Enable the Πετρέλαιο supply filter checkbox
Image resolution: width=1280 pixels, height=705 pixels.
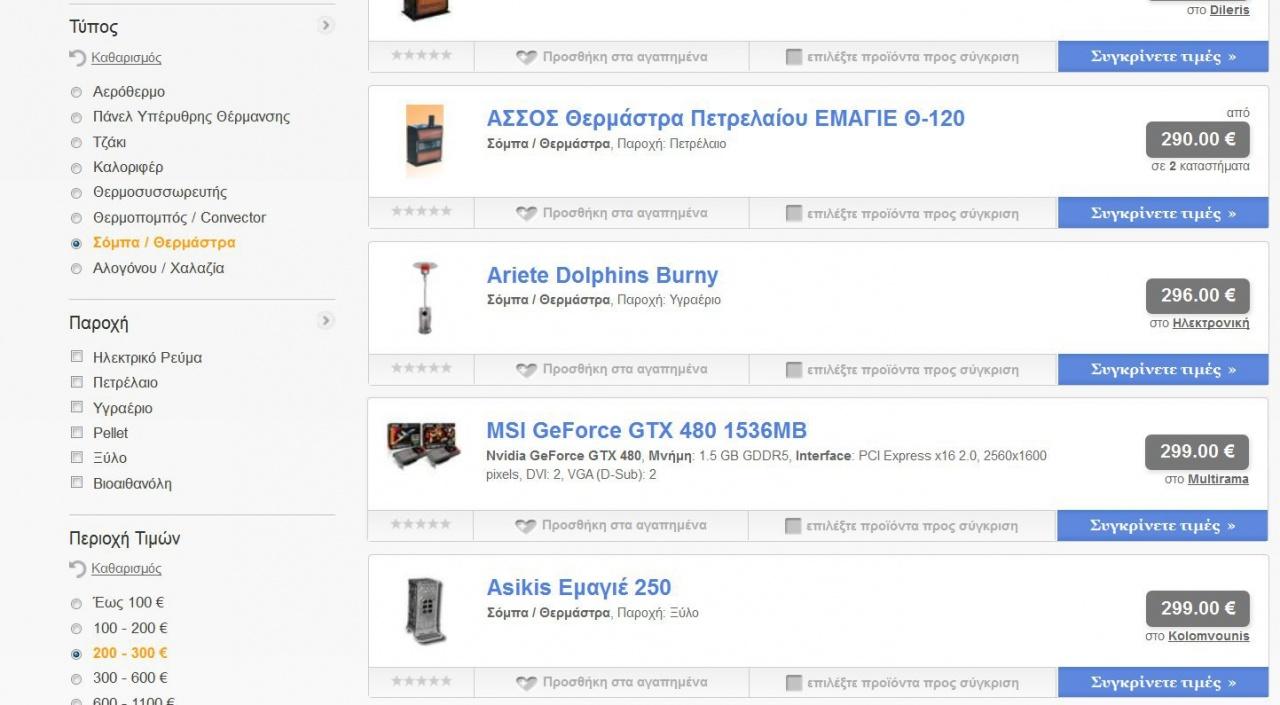coord(76,382)
